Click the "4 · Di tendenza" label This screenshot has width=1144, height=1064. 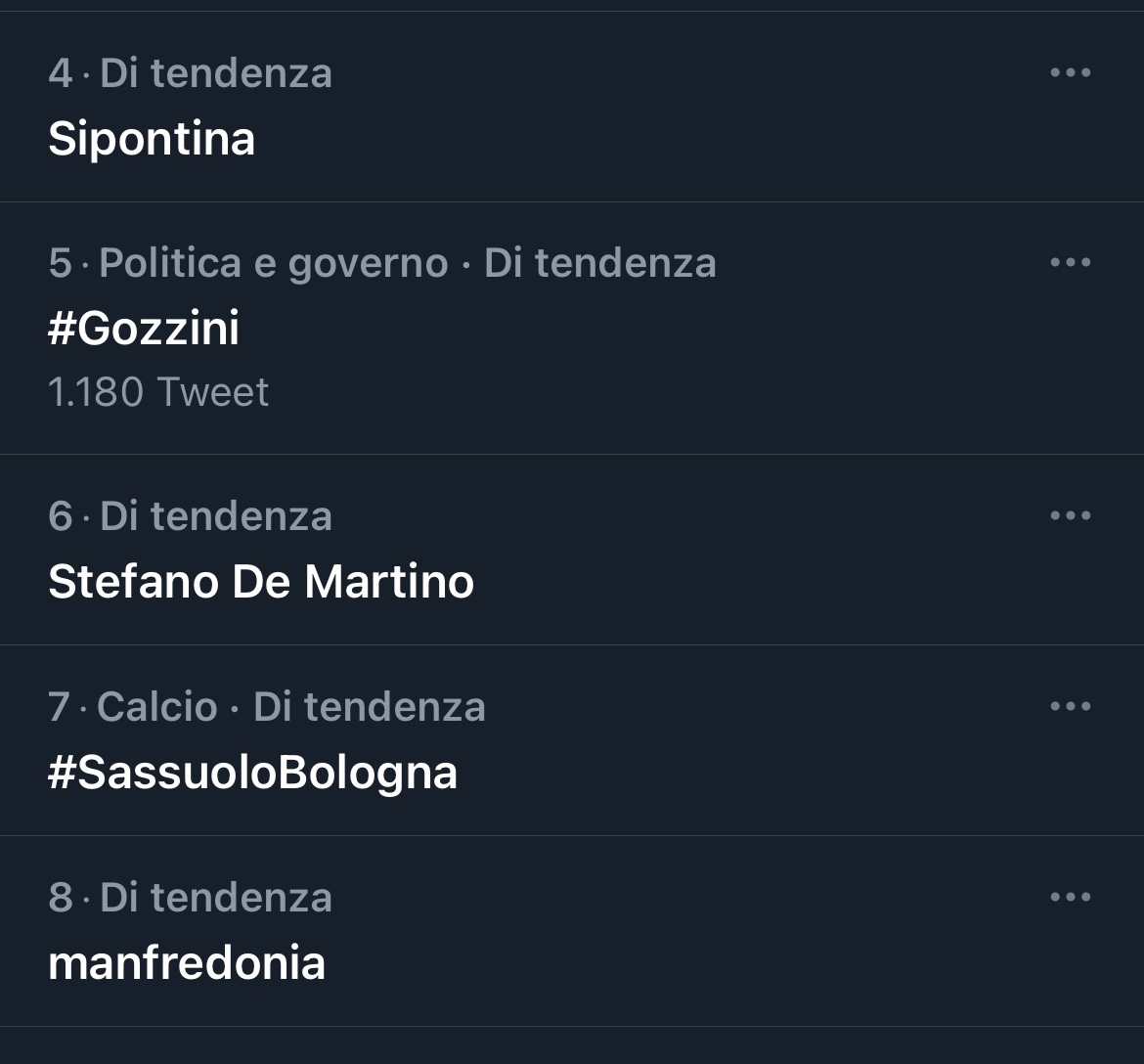click(191, 72)
